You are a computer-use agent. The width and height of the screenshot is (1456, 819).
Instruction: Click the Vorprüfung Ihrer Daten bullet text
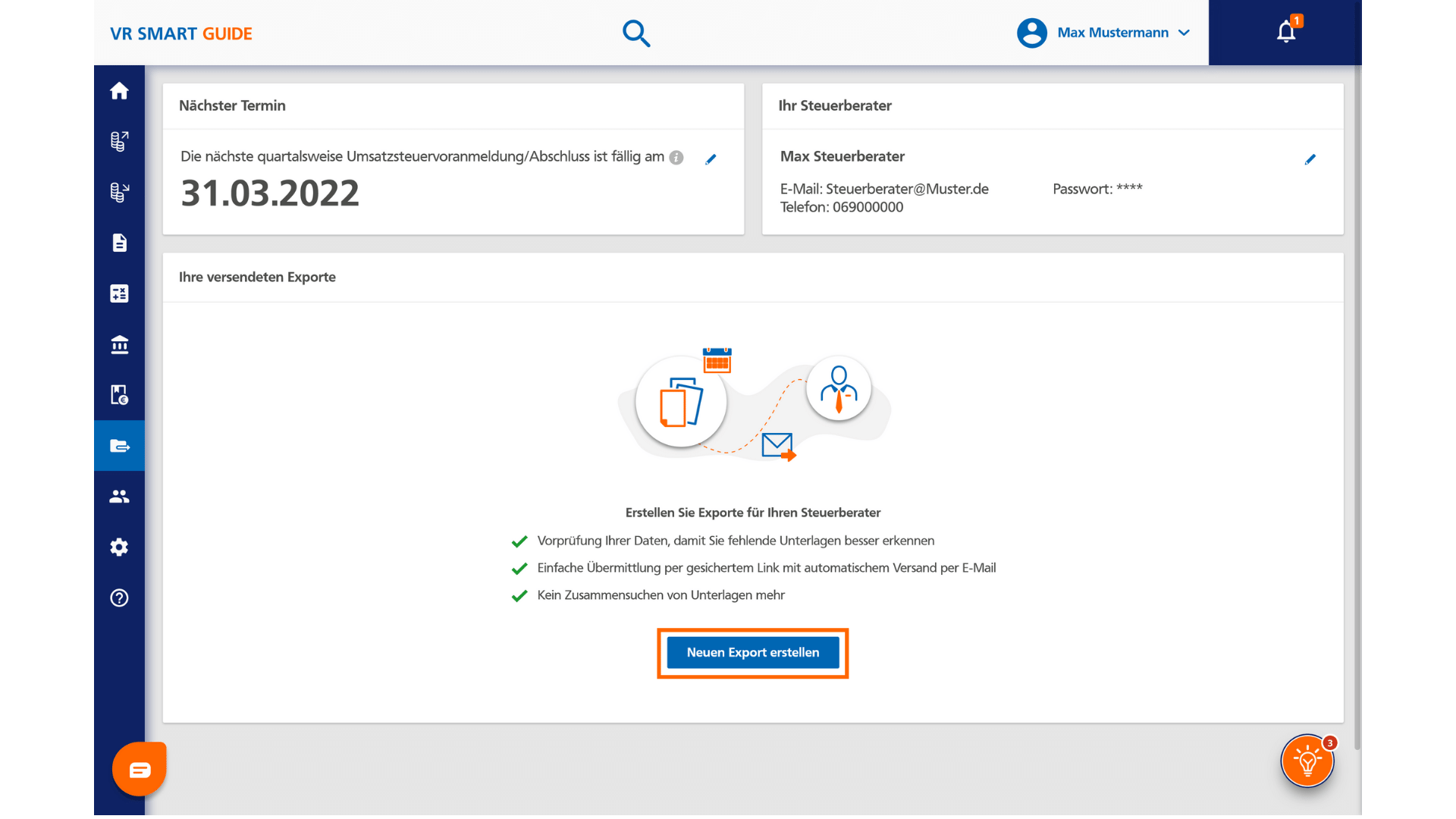(x=736, y=541)
